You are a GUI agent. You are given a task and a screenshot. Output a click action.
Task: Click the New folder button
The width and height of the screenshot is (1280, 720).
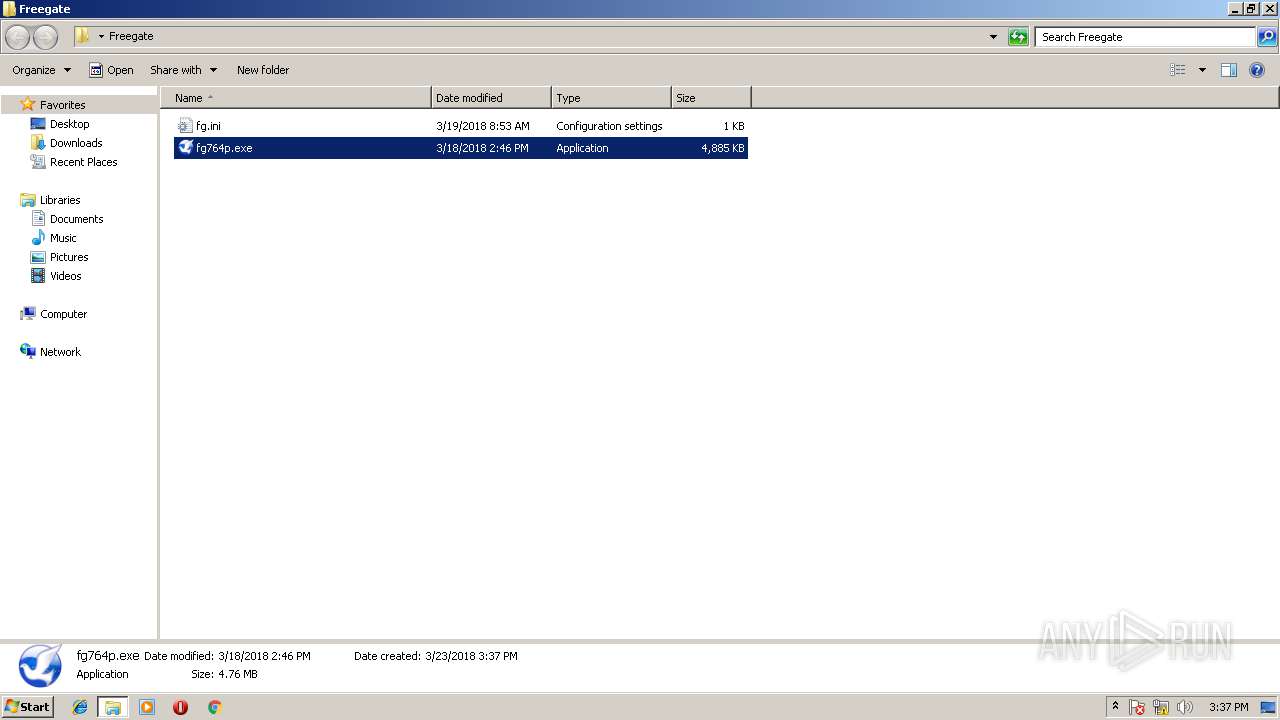point(263,70)
